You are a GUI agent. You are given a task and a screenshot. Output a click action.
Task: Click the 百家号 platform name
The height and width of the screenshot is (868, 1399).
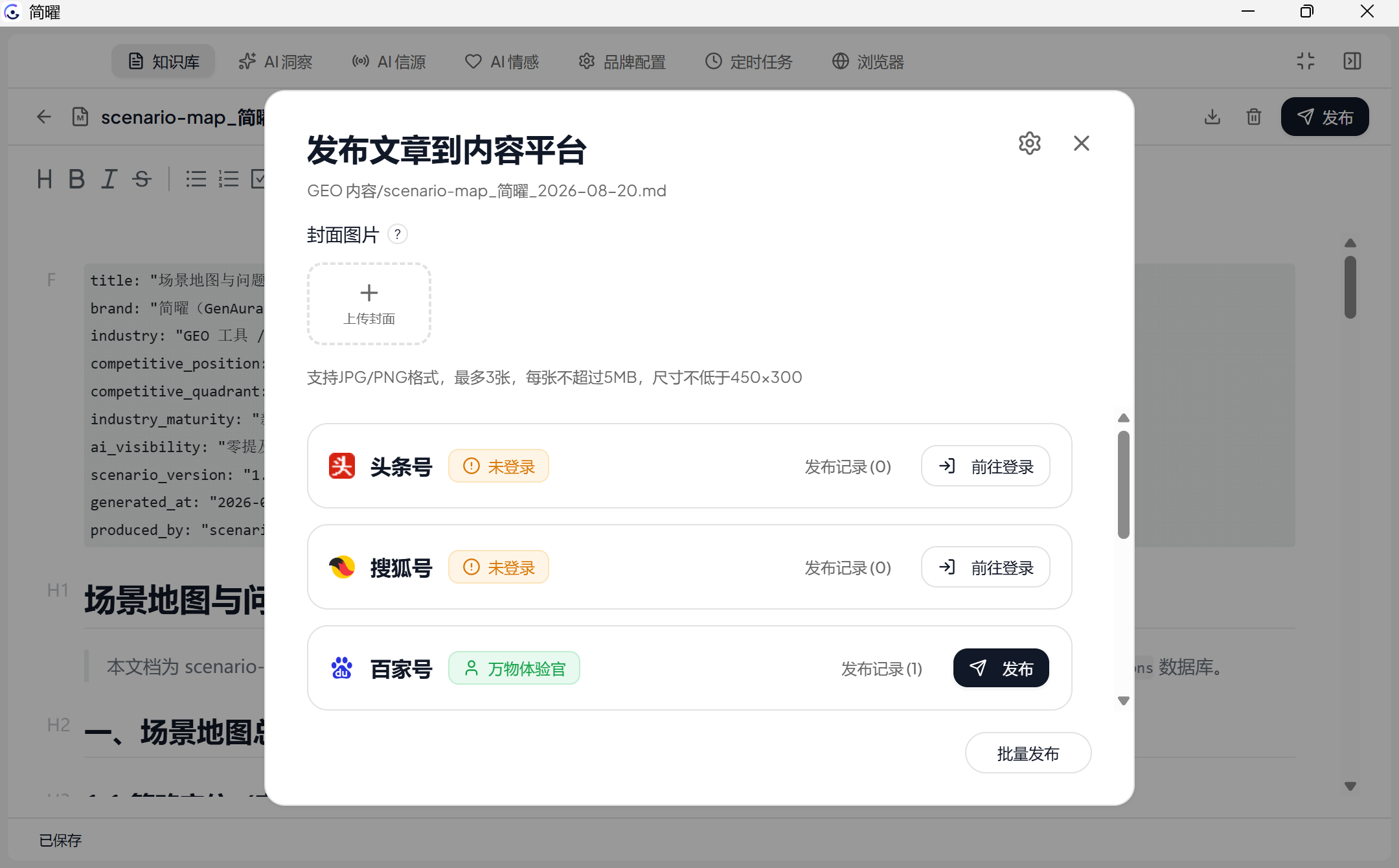[401, 668]
